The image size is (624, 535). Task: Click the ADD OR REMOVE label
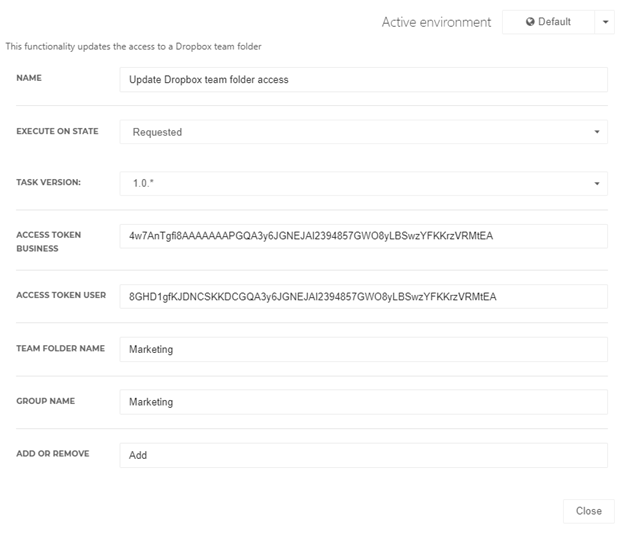tap(53, 454)
